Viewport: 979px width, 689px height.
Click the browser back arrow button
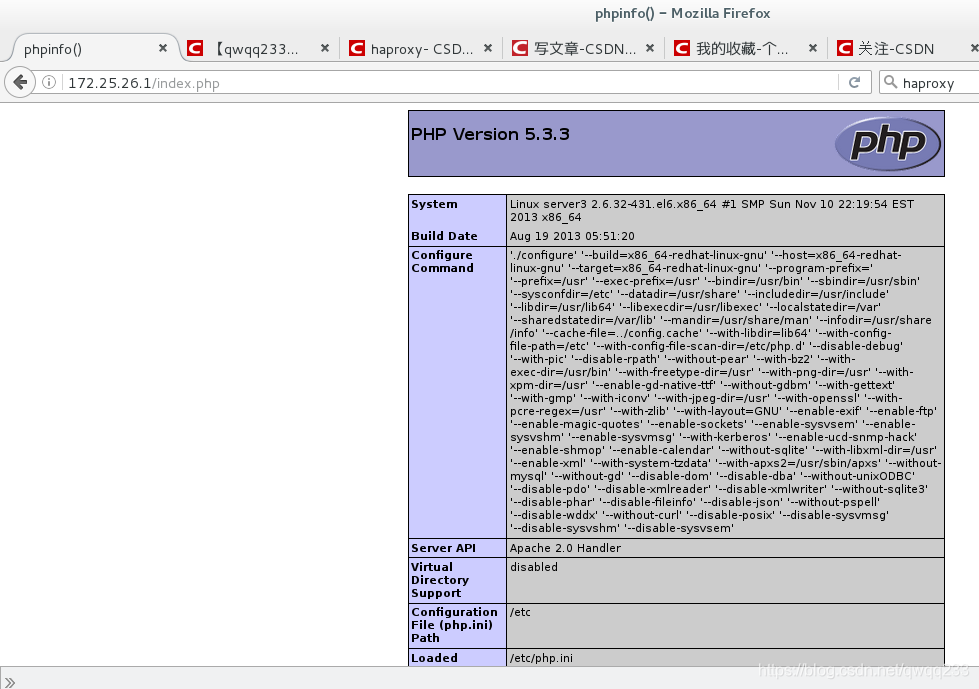pos(20,82)
